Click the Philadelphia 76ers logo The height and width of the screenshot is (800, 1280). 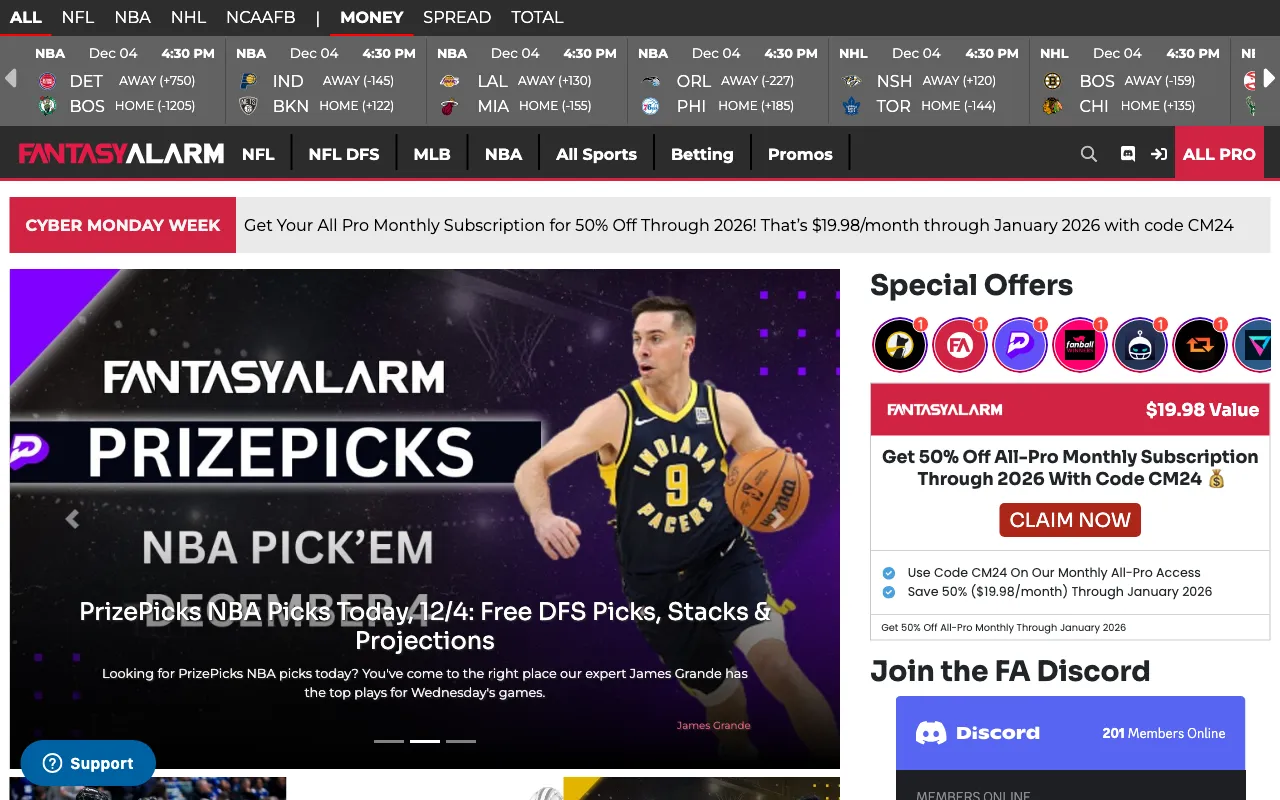tap(650, 106)
